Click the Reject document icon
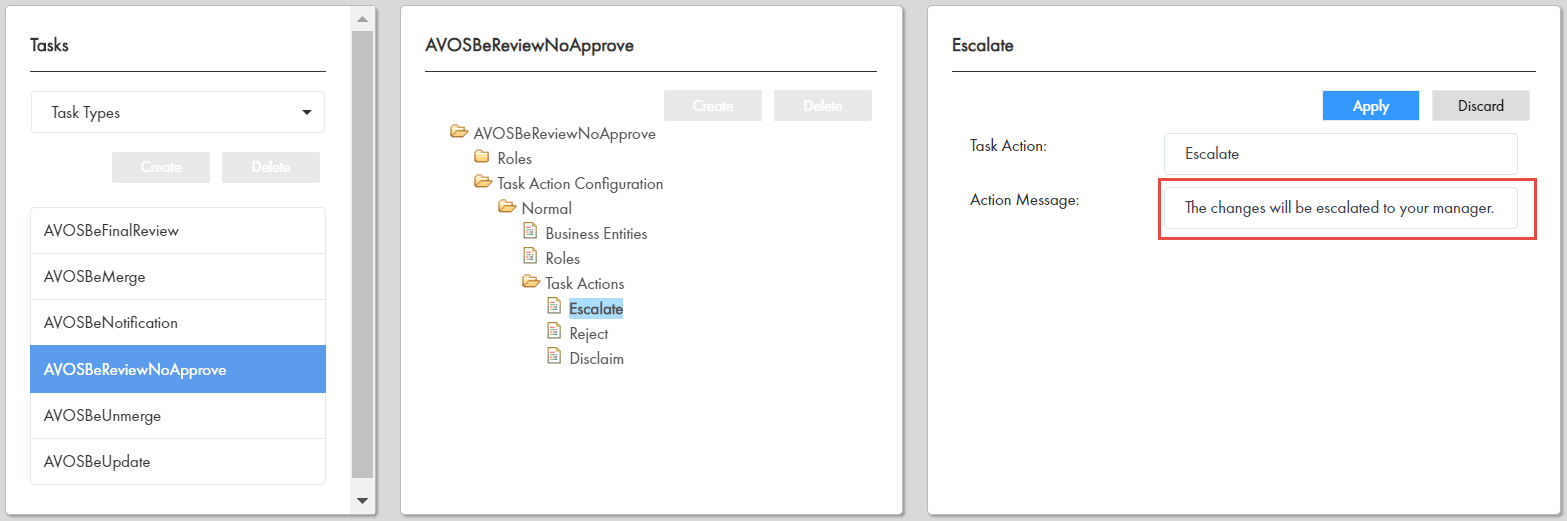 coord(554,332)
